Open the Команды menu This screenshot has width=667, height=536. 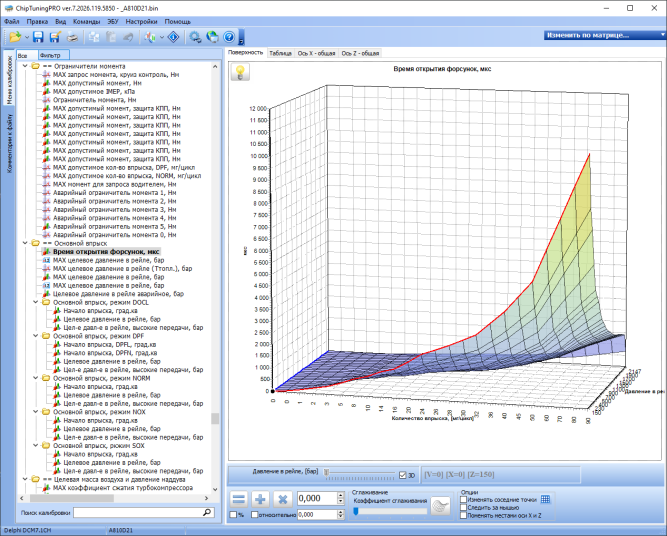click(x=86, y=22)
